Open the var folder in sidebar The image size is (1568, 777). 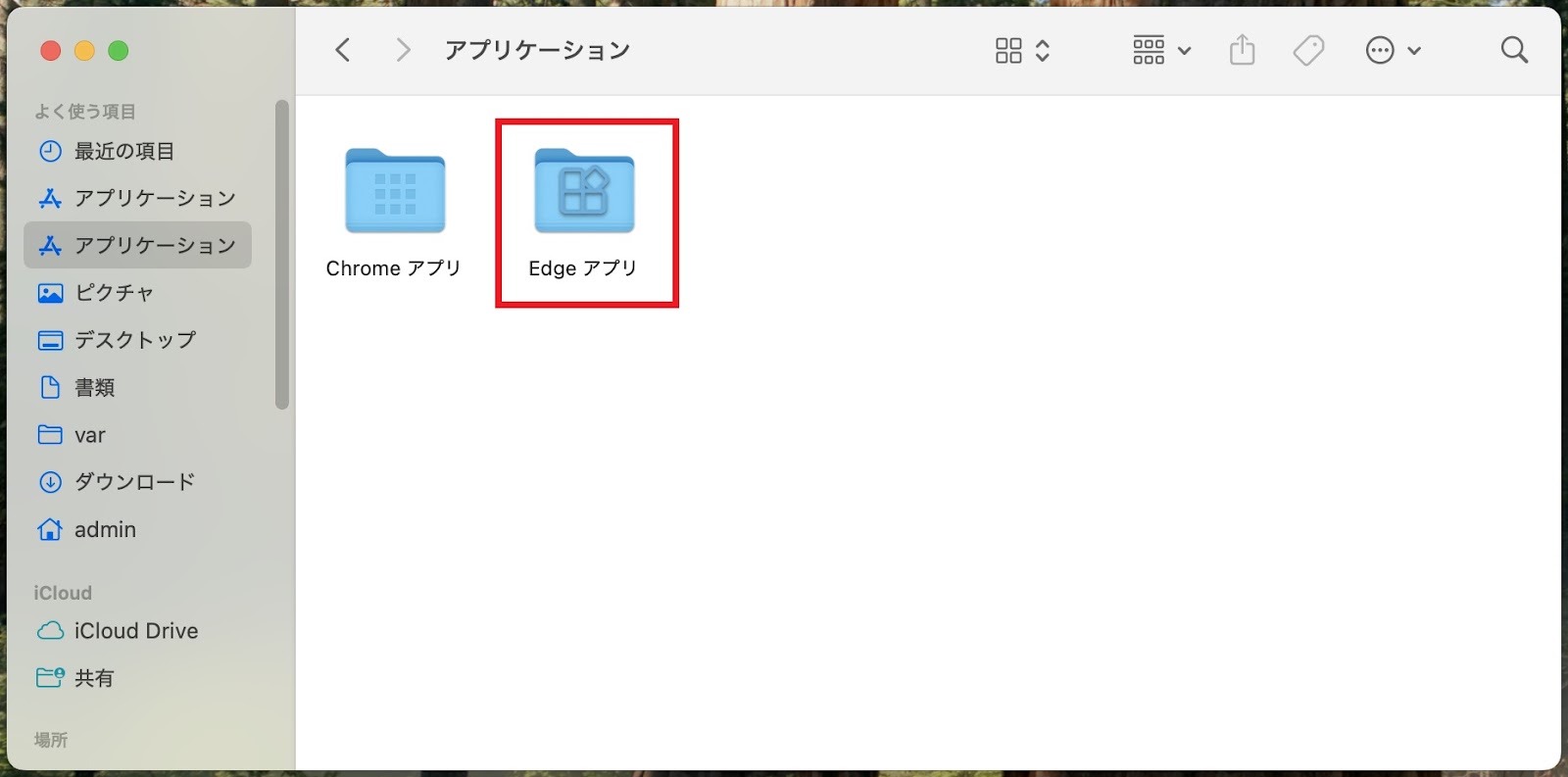click(137, 434)
